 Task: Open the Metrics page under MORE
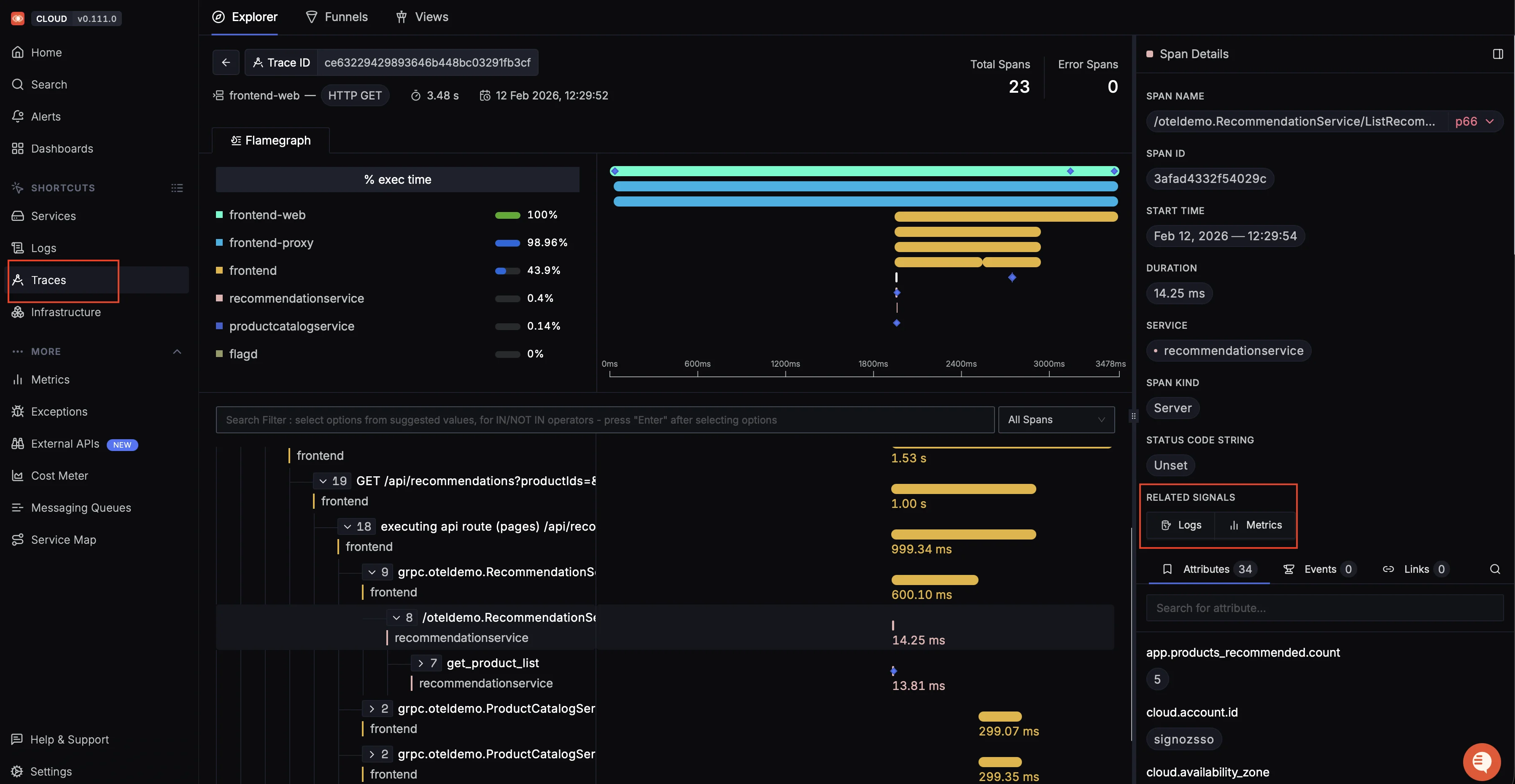50,379
